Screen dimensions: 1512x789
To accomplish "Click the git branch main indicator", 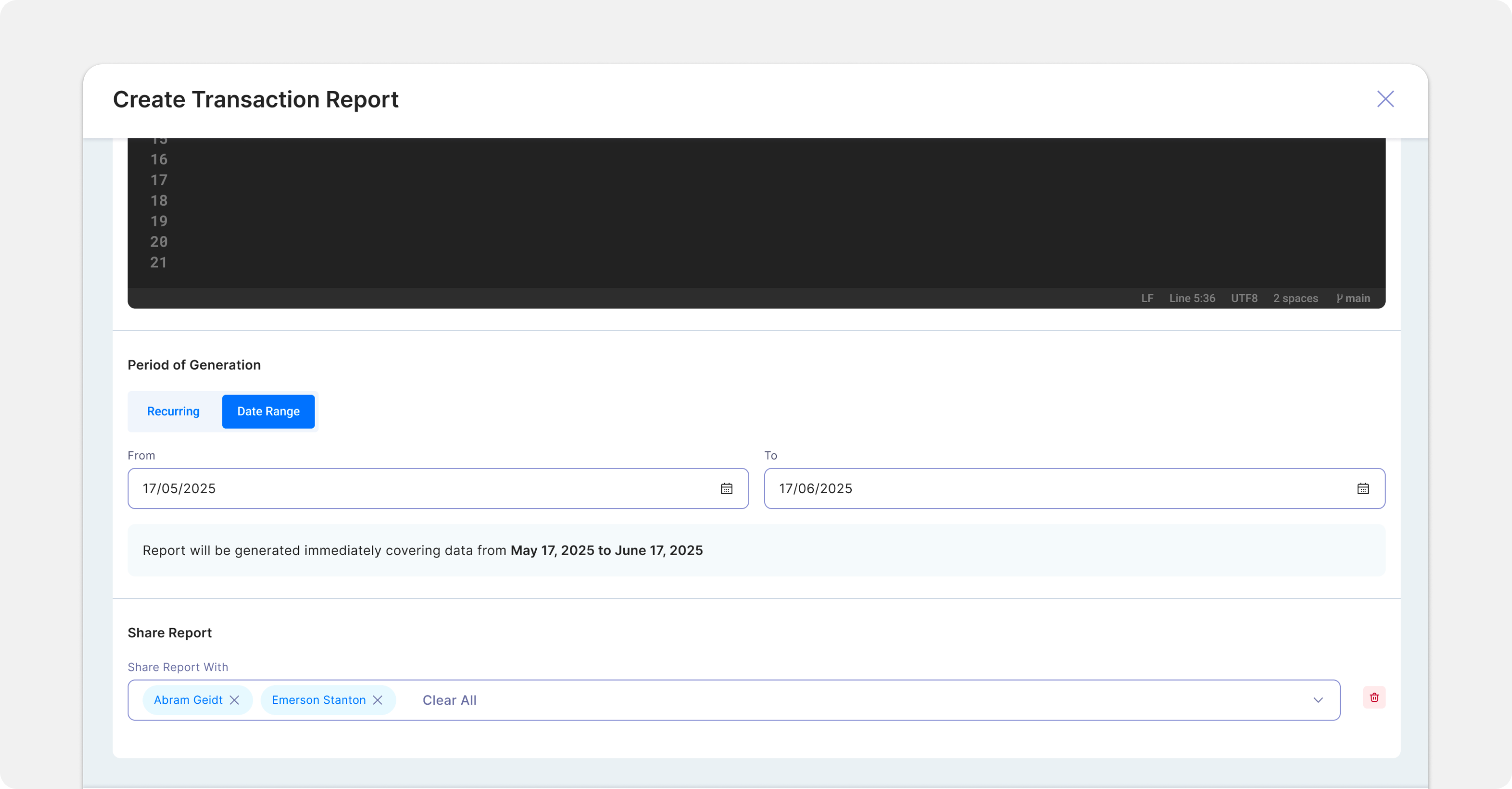I will (x=1353, y=299).
